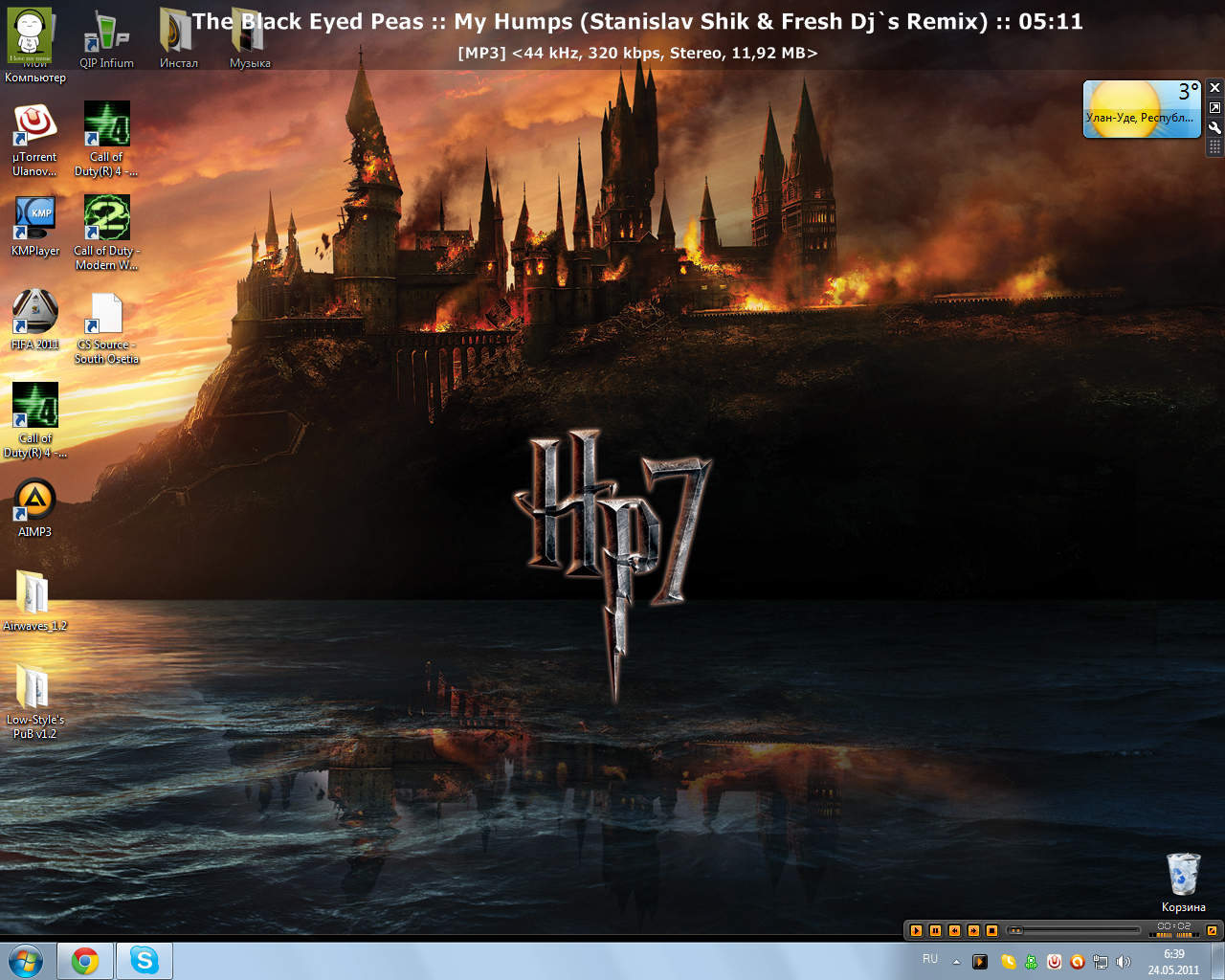1225x980 pixels.
Task: Launch KMPlayer from the desktop
Action: (x=34, y=215)
